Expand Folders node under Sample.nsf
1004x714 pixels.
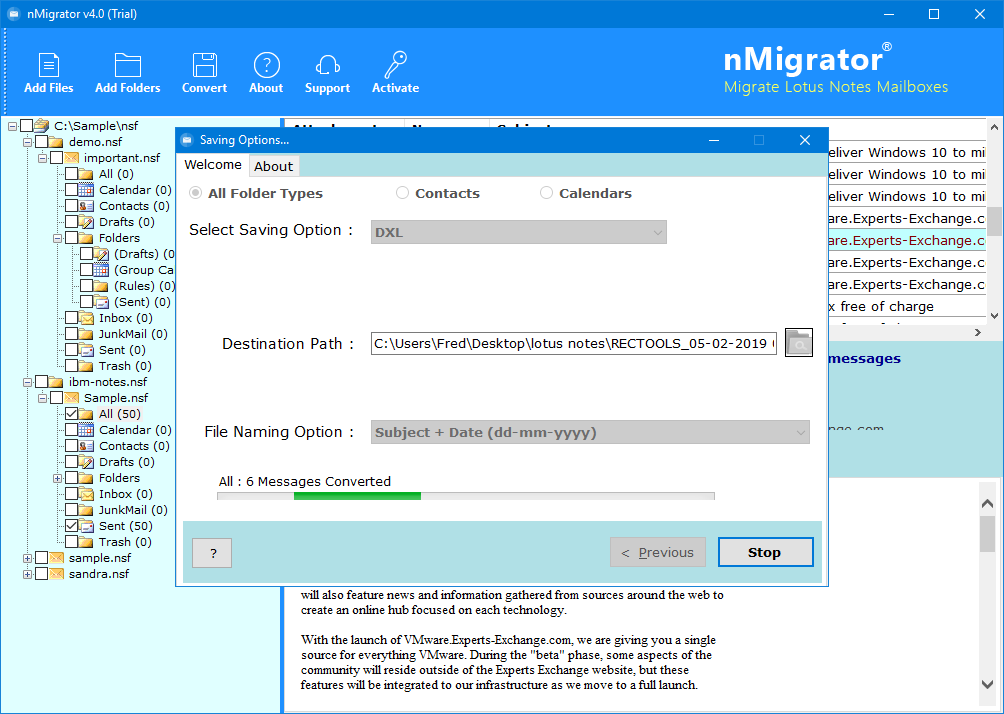tap(57, 478)
